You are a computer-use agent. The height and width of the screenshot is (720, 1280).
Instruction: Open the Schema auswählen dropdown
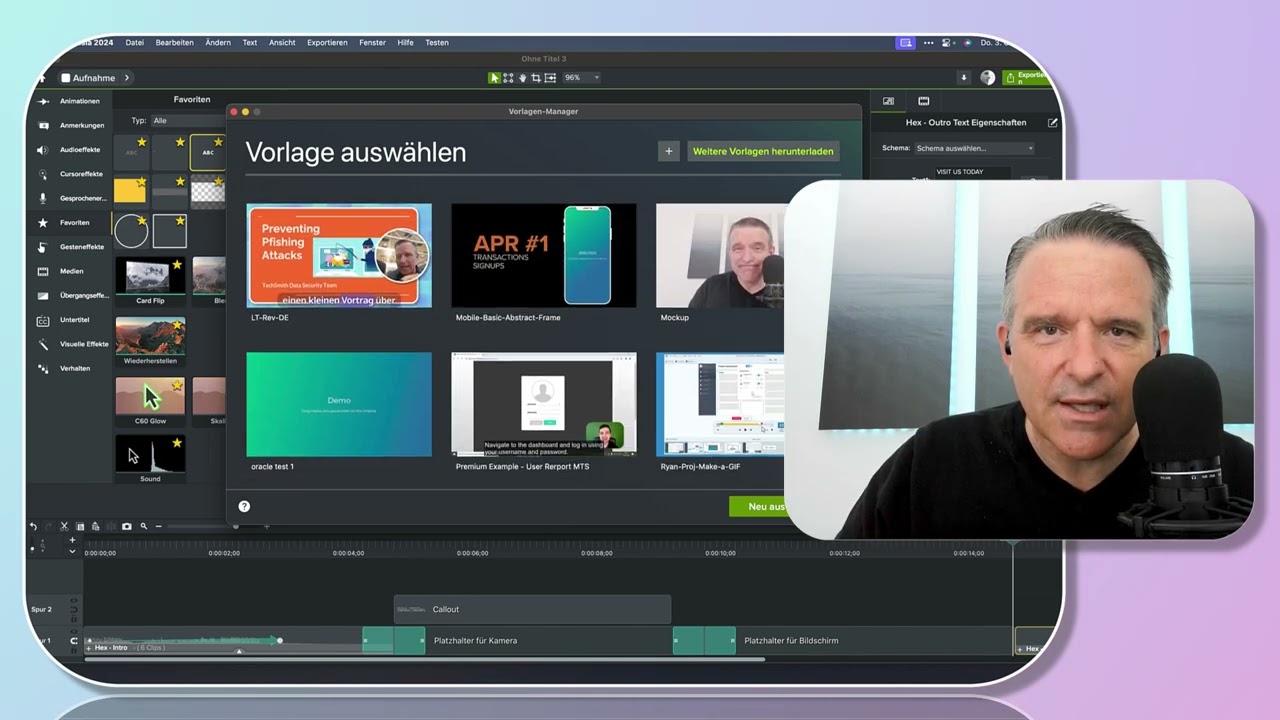[975, 148]
